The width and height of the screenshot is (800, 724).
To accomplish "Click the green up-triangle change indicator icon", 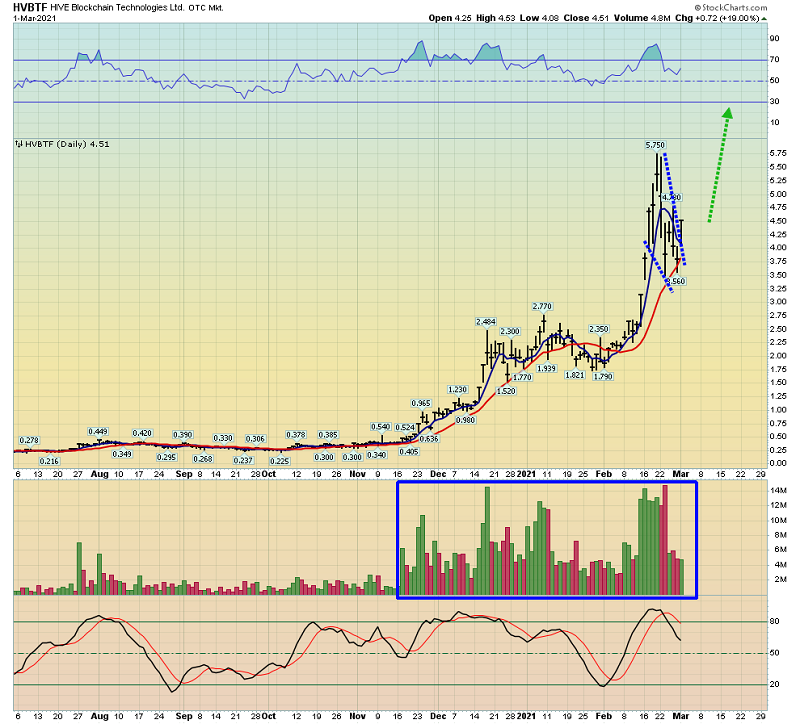I will tap(764, 18).
